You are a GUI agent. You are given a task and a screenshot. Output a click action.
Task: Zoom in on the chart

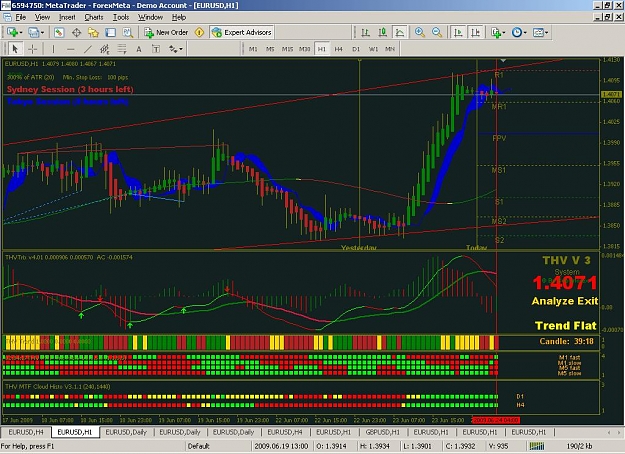(420, 32)
